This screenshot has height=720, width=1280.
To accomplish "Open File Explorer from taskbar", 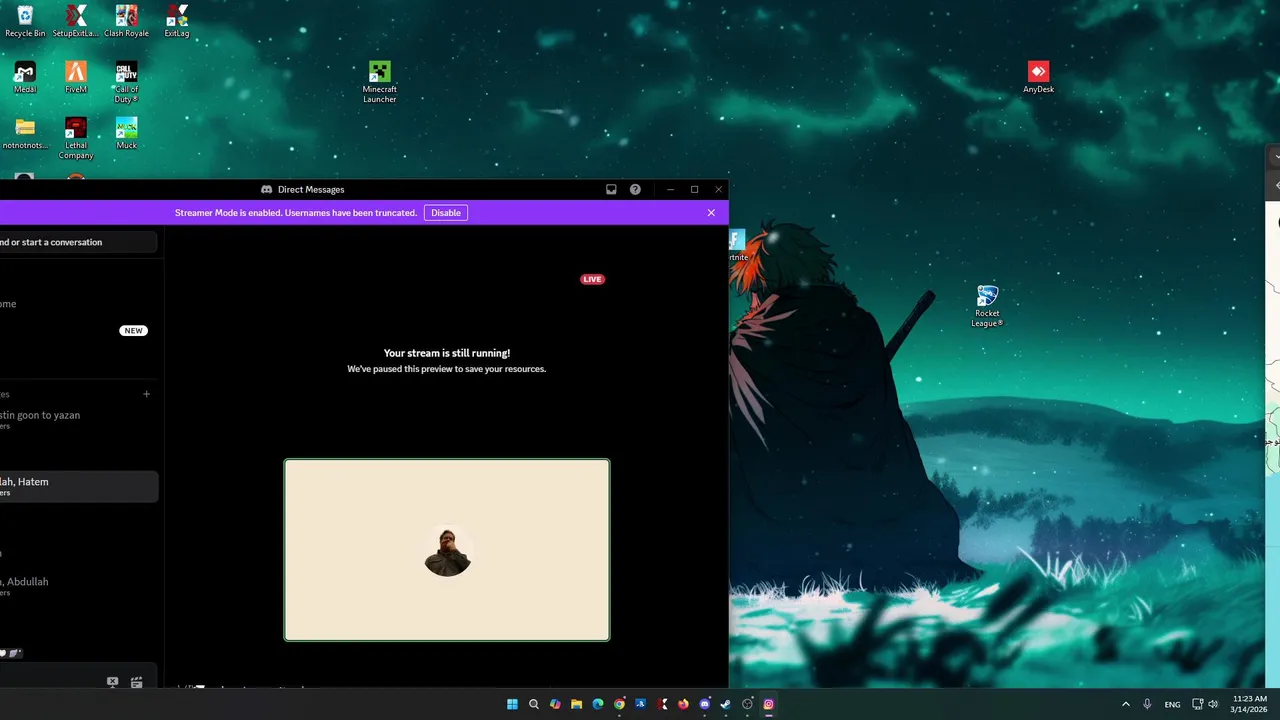I will point(576,704).
